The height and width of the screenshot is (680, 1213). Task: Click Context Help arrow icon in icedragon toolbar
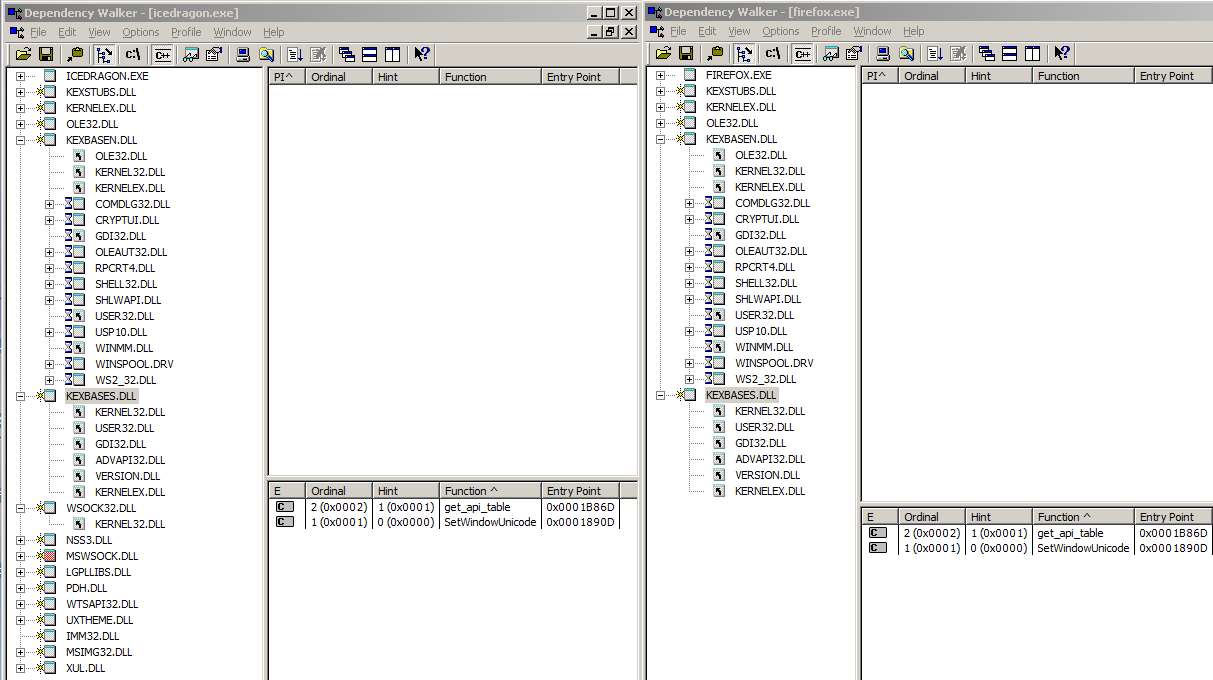[x=422, y=54]
